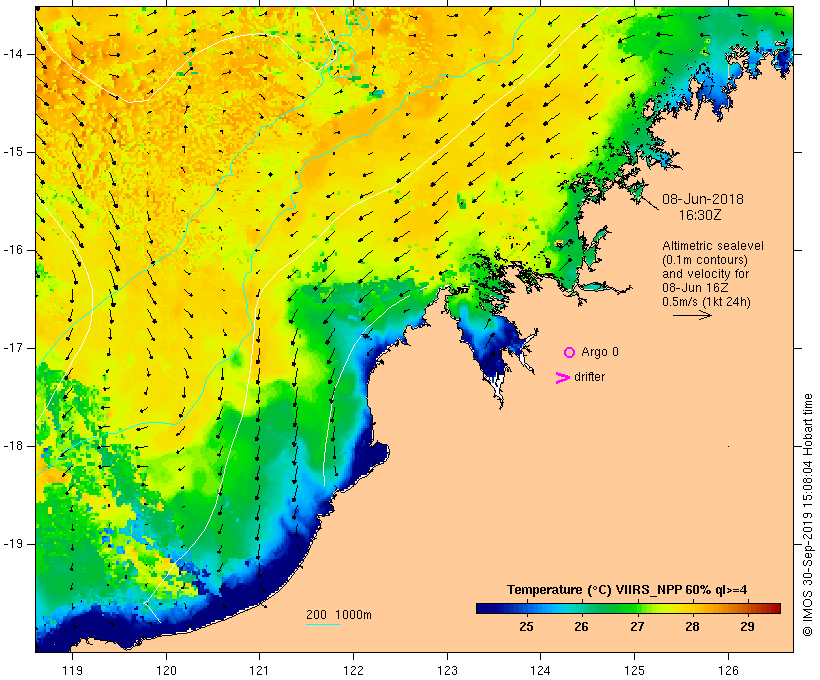Image resolution: width=820 pixels, height=680 pixels.
Task: Click the '200 1000m' depth legend text
Action: [x=339, y=615]
